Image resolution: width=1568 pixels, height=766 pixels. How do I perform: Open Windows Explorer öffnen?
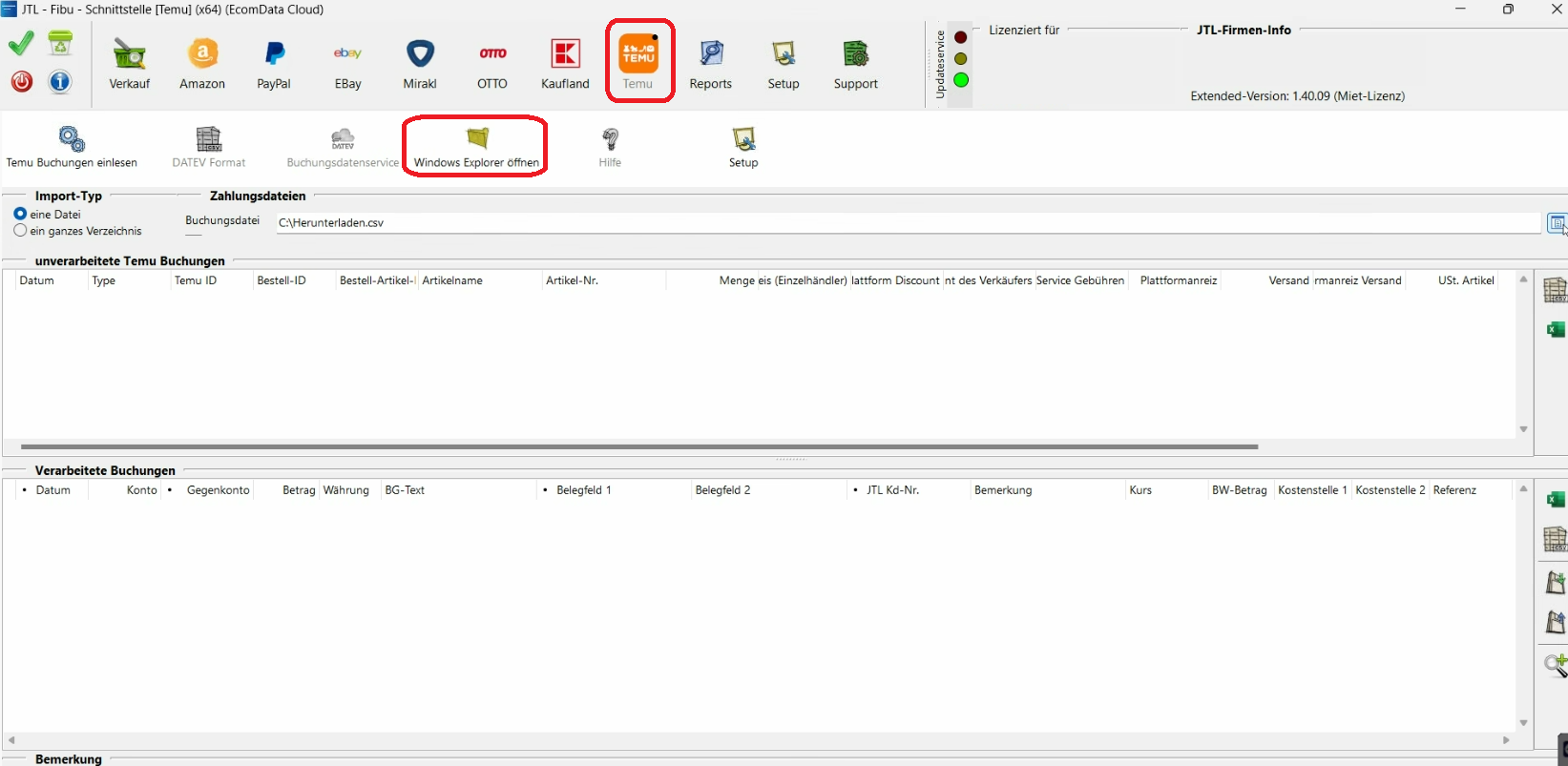[476, 148]
